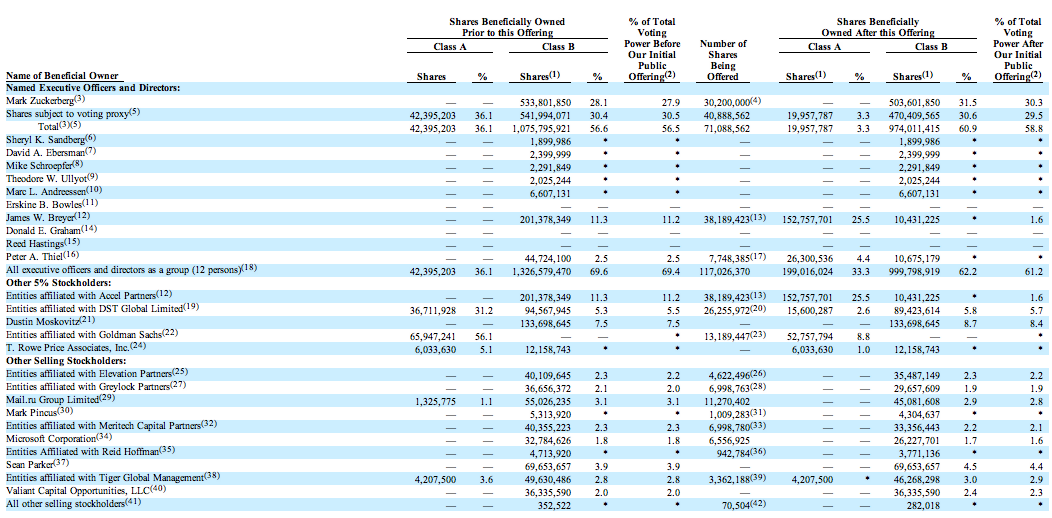The image size is (1052, 518).
Task: Click the Number of Shares Being Offered header
Action: (x=723, y=60)
